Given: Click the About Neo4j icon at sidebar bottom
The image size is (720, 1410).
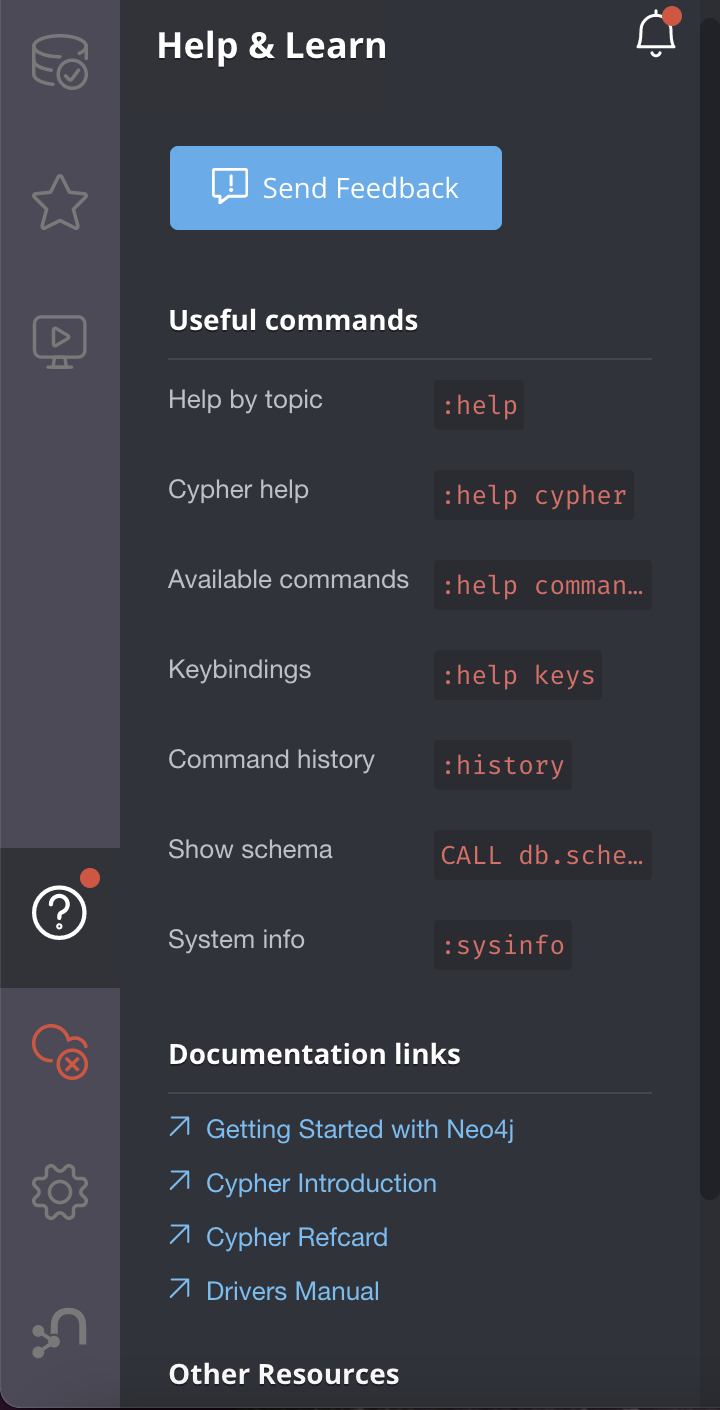Looking at the screenshot, I should pyautogui.click(x=60, y=1331).
